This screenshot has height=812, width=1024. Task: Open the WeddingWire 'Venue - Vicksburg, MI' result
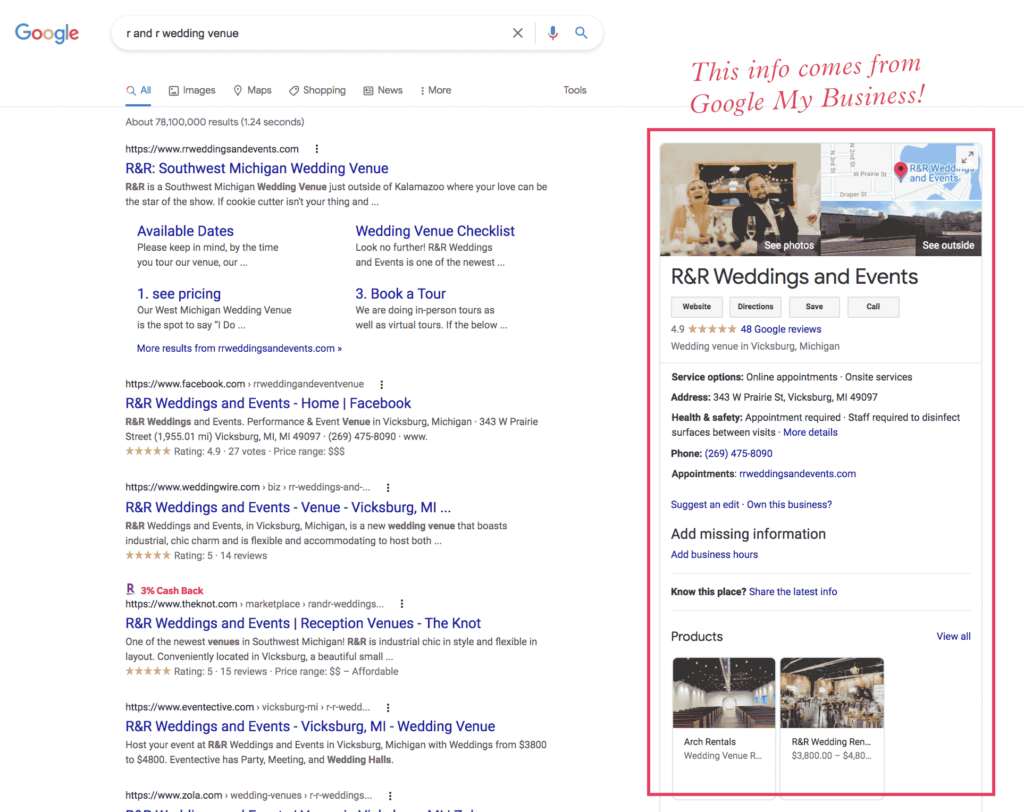(288, 508)
